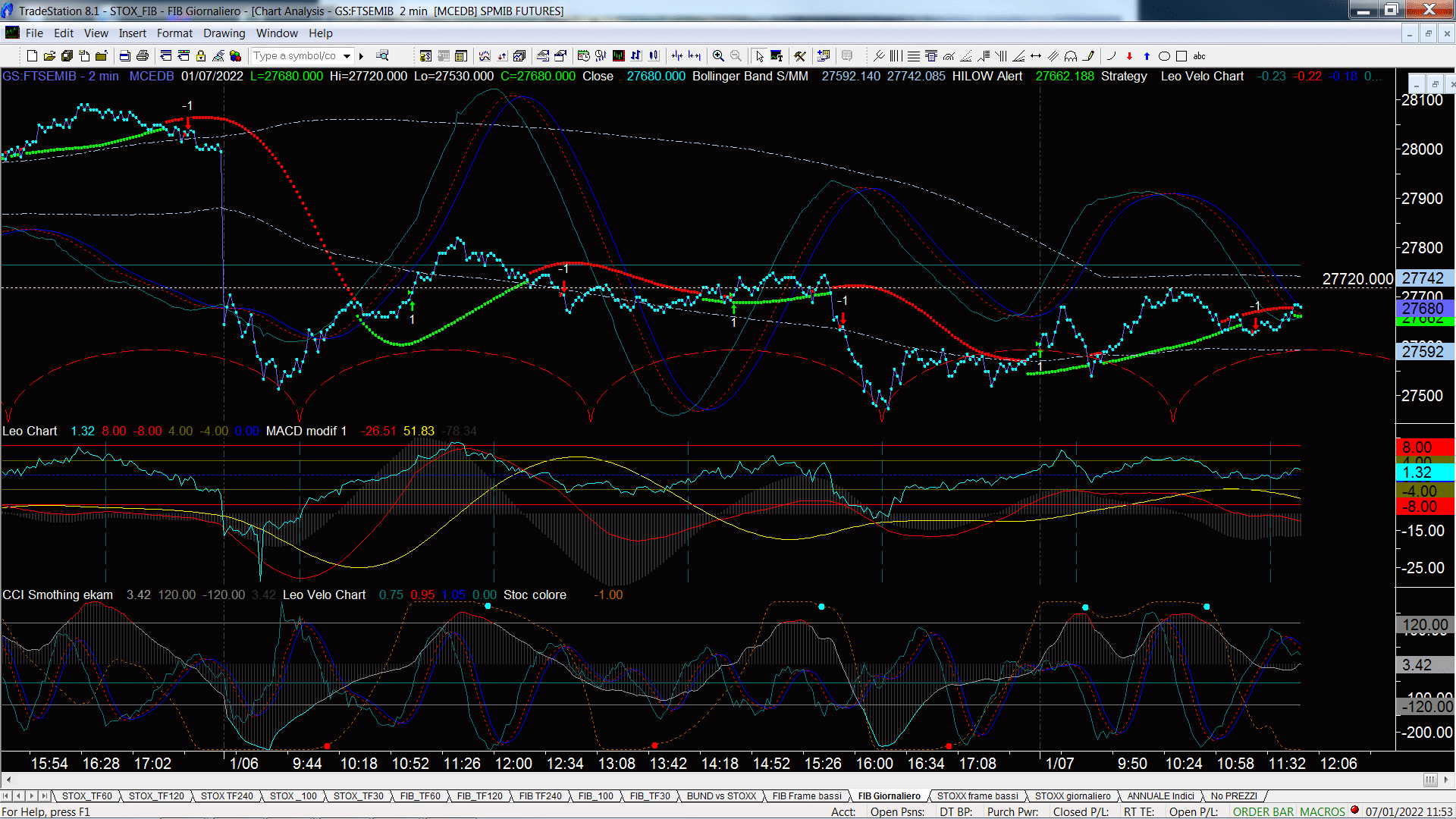Click the expand bar spacing icon
The image size is (1456, 819).
coord(694,55)
